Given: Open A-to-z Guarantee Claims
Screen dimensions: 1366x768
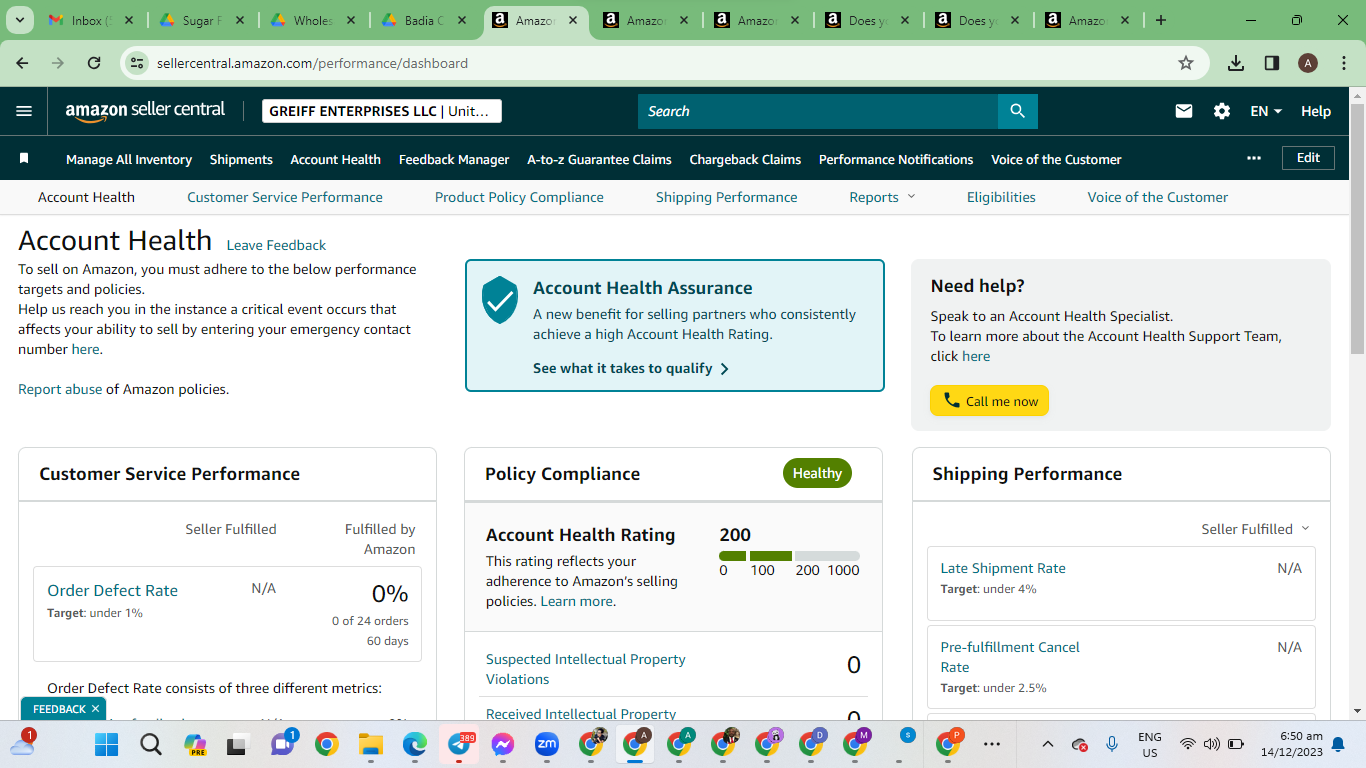Looking at the screenshot, I should 599,159.
